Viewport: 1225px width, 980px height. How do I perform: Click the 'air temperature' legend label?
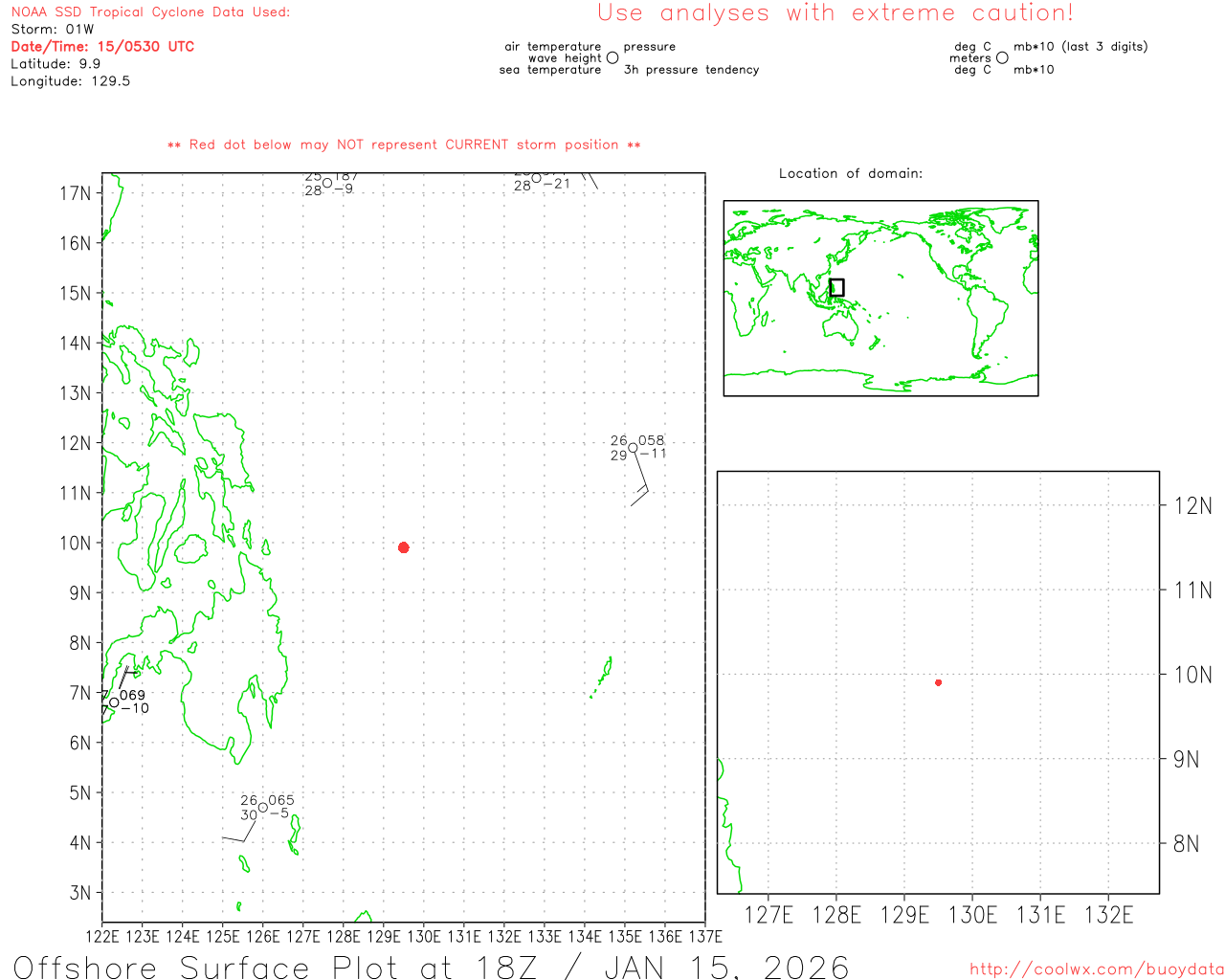tap(553, 47)
